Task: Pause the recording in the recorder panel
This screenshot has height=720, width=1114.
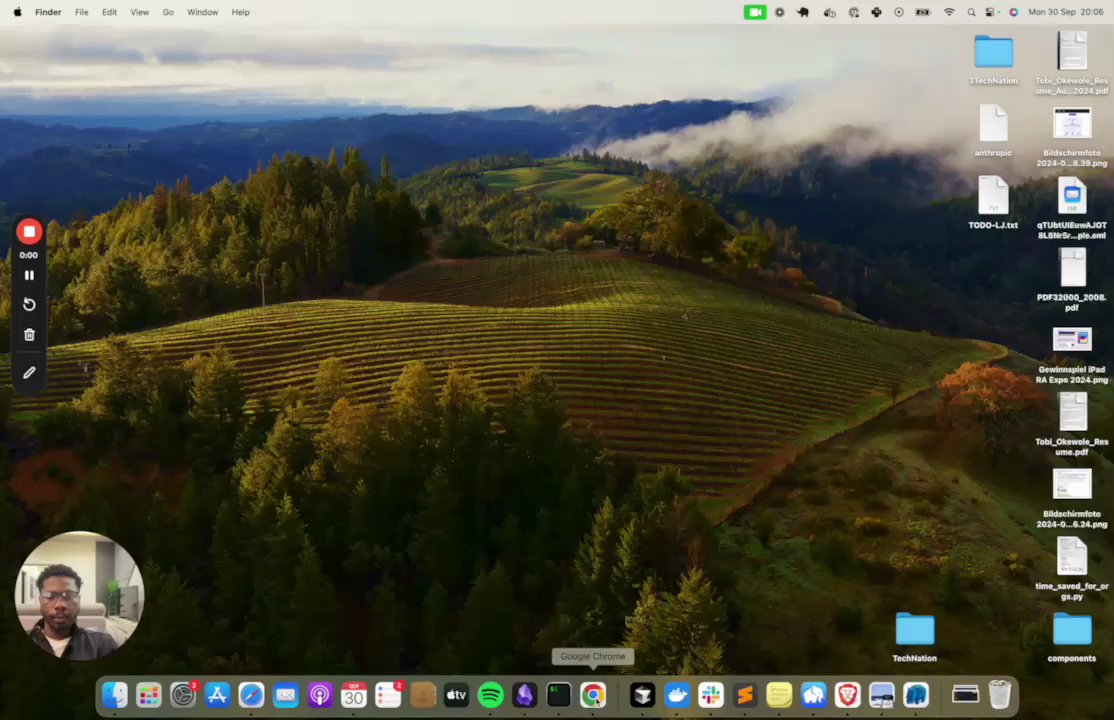Action: pos(29,275)
